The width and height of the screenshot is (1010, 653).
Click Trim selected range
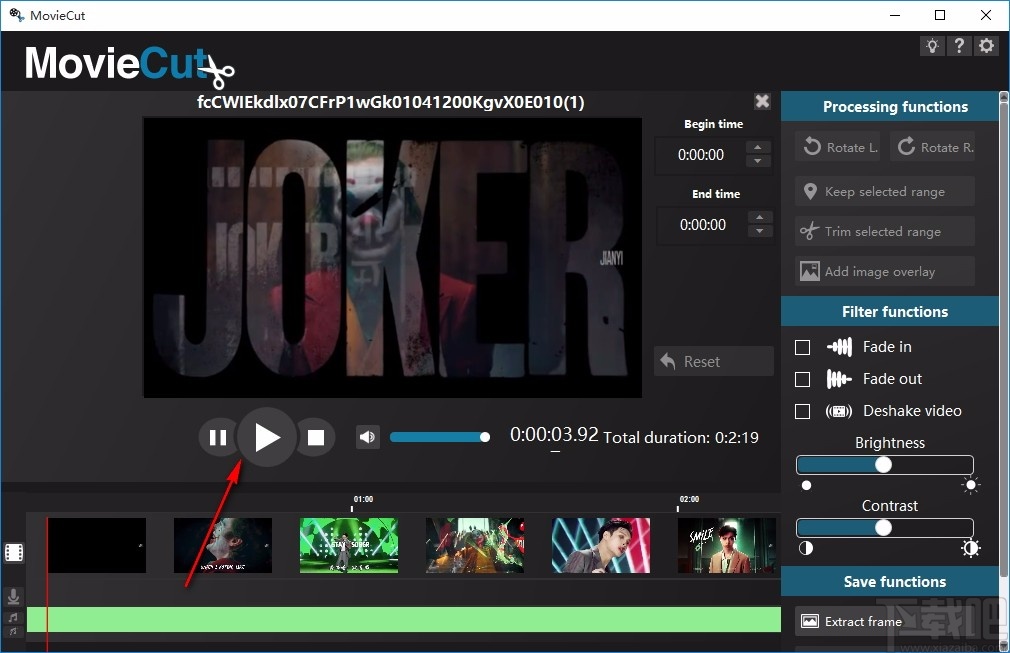pyautogui.click(x=884, y=231)
